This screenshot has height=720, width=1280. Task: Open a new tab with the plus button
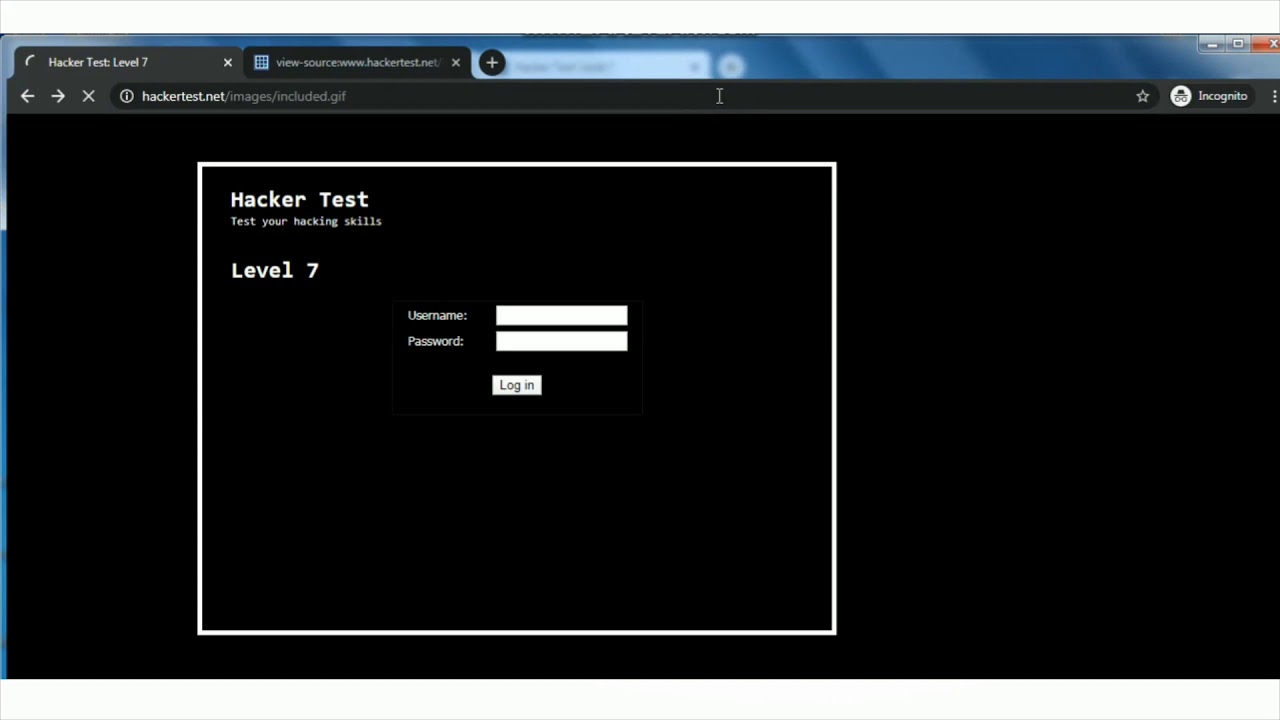(492, 63)
